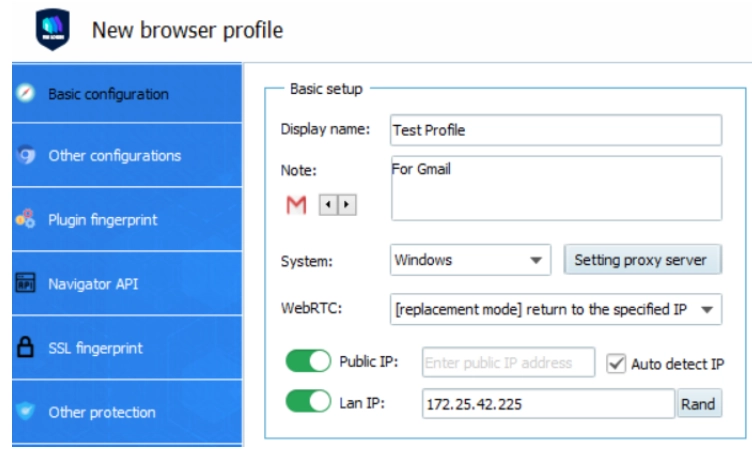
Task: Click the 'WebRTC:' label
Action: point(311,308)
